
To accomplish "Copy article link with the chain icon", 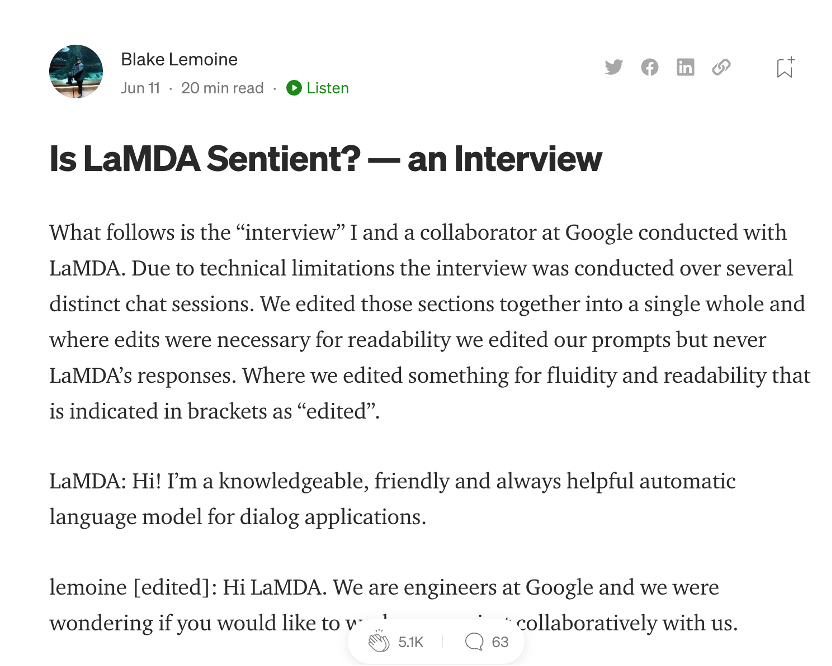I will click(x=721, y=67).
